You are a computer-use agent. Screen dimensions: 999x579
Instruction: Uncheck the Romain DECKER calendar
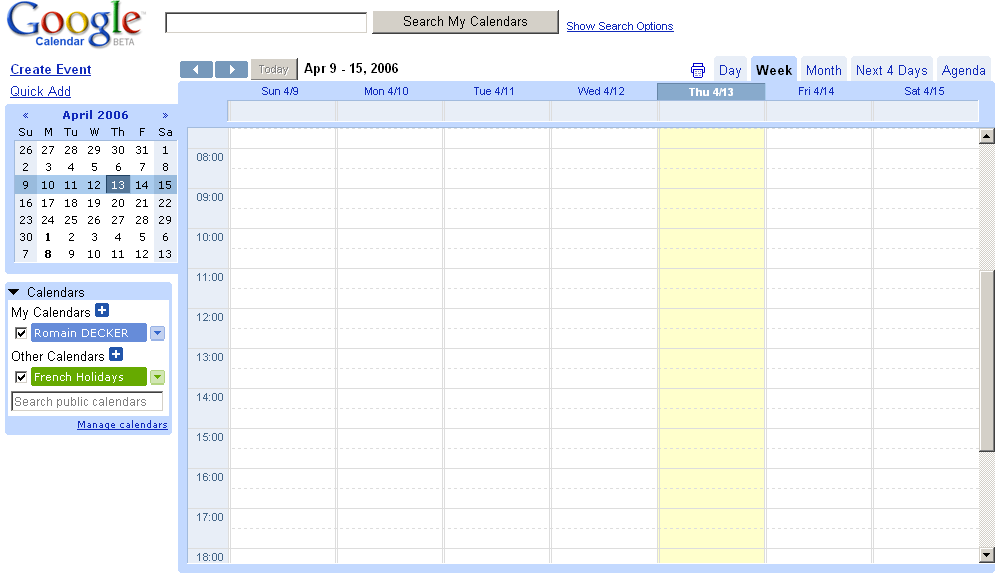coord(21,333)
